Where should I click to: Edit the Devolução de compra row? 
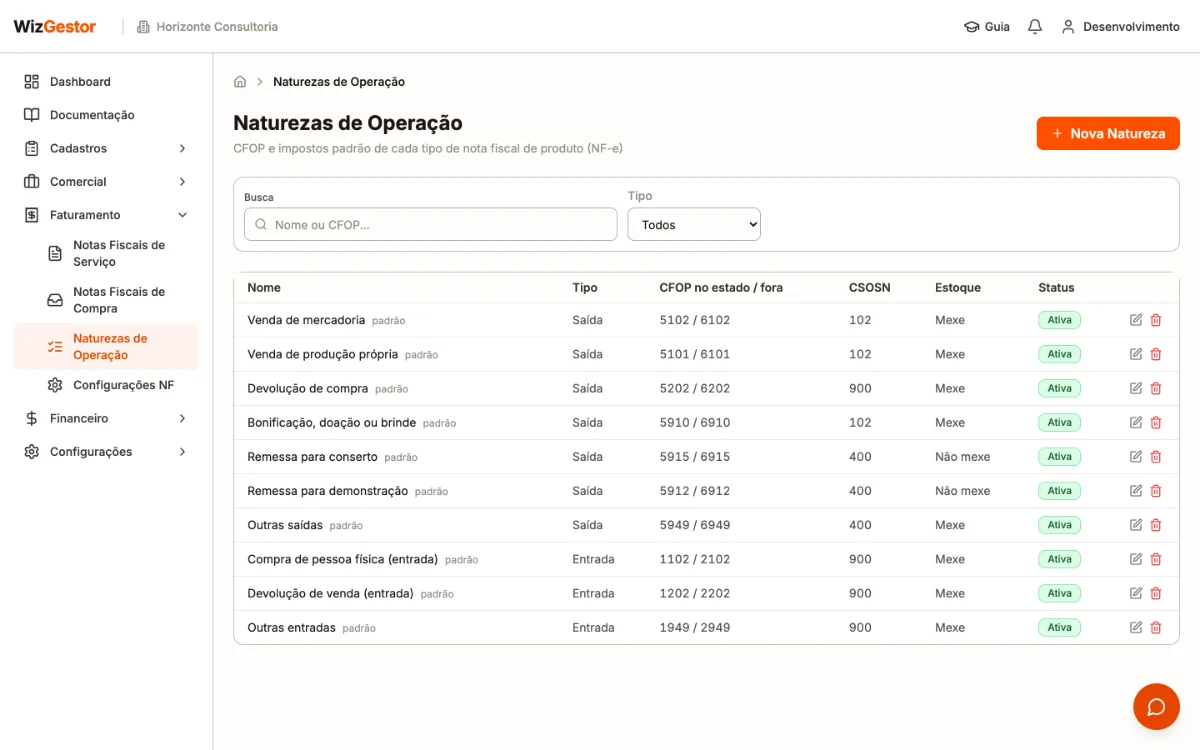[x=1136, y=388]
